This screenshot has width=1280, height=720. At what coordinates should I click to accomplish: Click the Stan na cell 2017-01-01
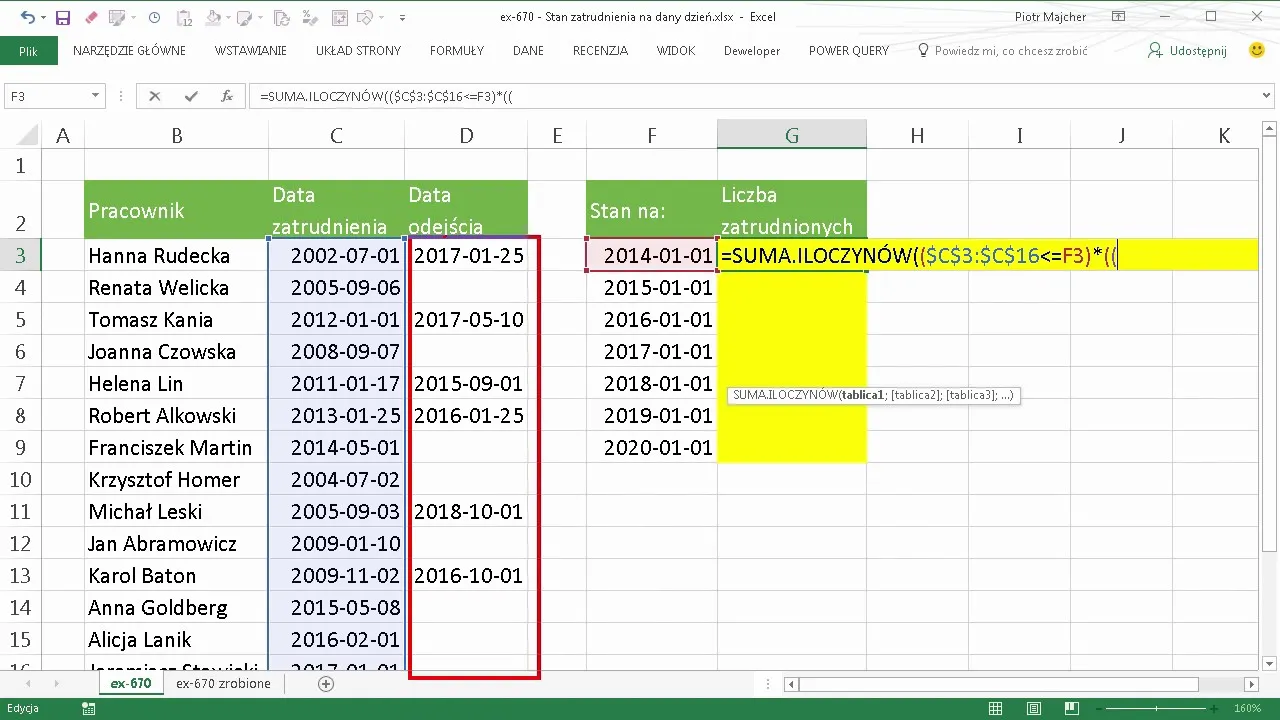tap(652, 352)
